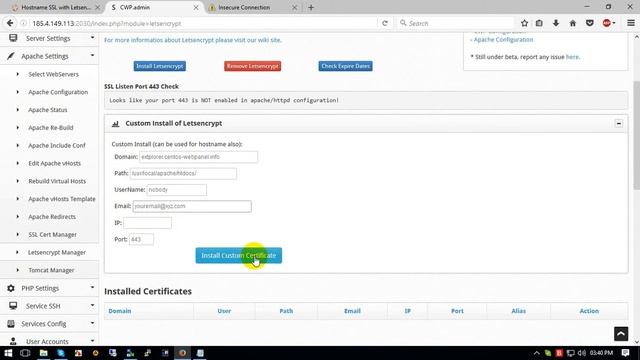This screenshot has height=360, width=640.
Task: Click the IP input field
Action: [x=147, y=223]
